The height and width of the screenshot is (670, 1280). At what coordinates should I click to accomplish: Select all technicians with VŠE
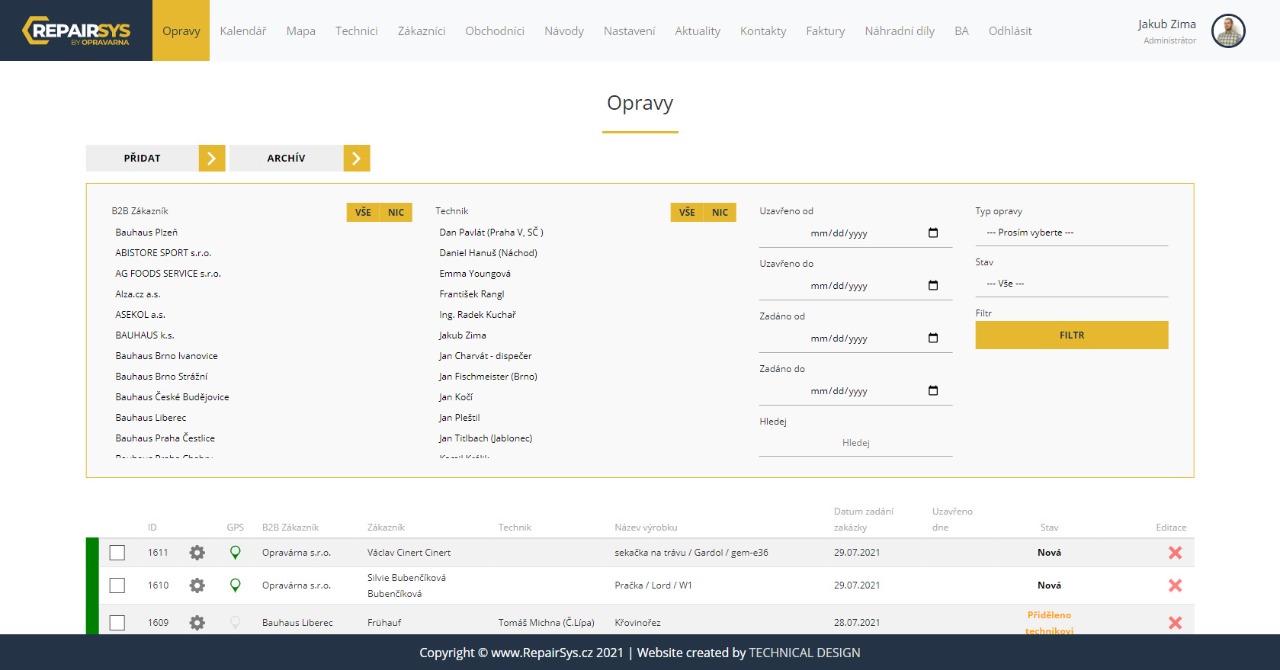coord(687,212)
